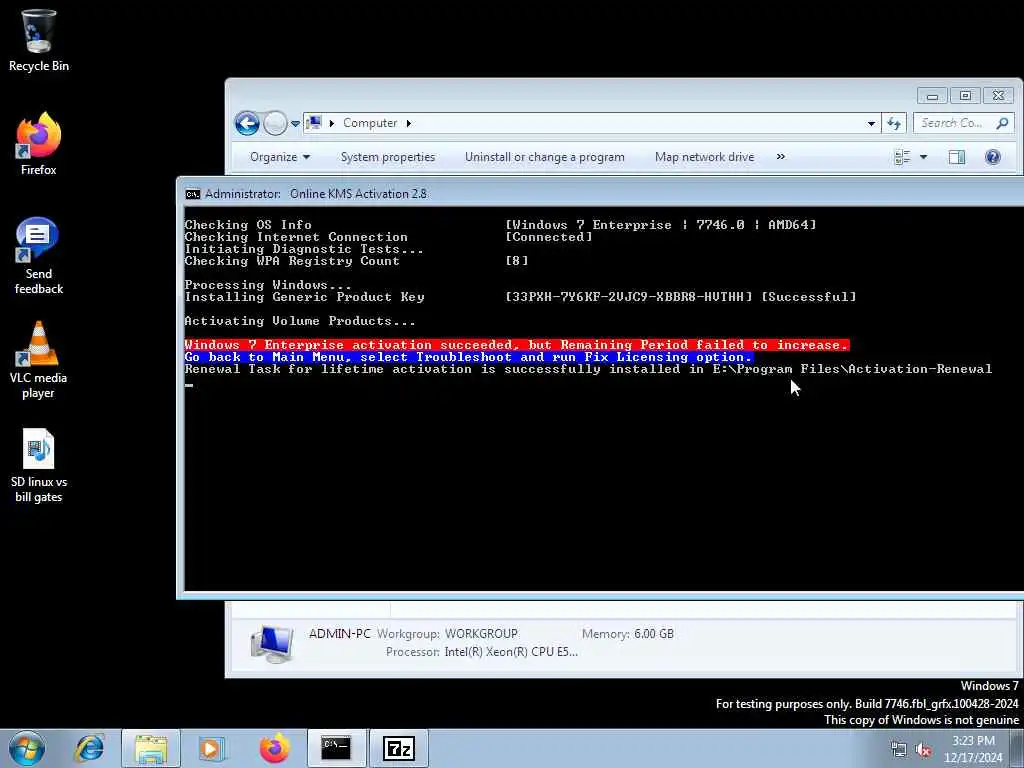Launch Firefox from the desktop shortcut
The width and height of the screenshot is (1024, 768).
click(39, 144)
